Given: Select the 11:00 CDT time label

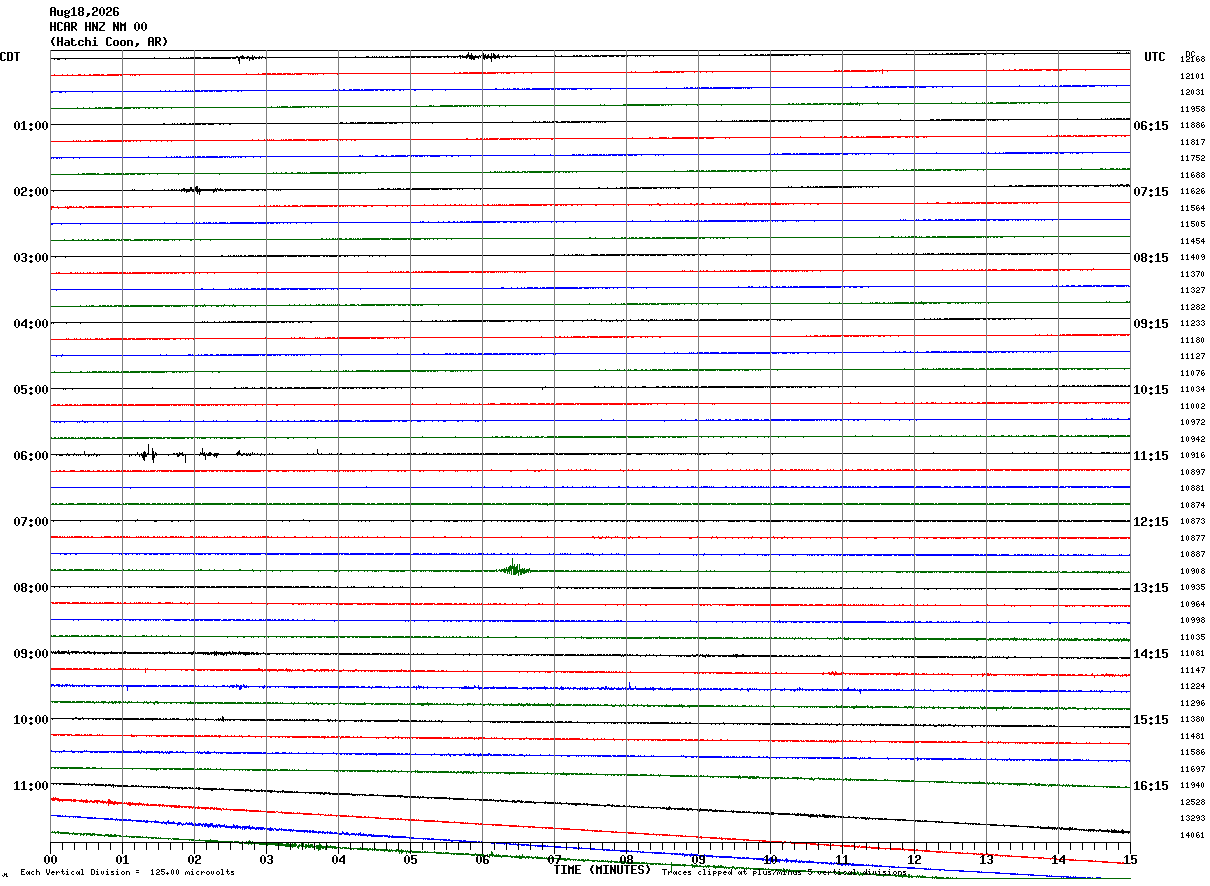Looking at the screenshot, I should pyautogui.click(x=30, y=786).
